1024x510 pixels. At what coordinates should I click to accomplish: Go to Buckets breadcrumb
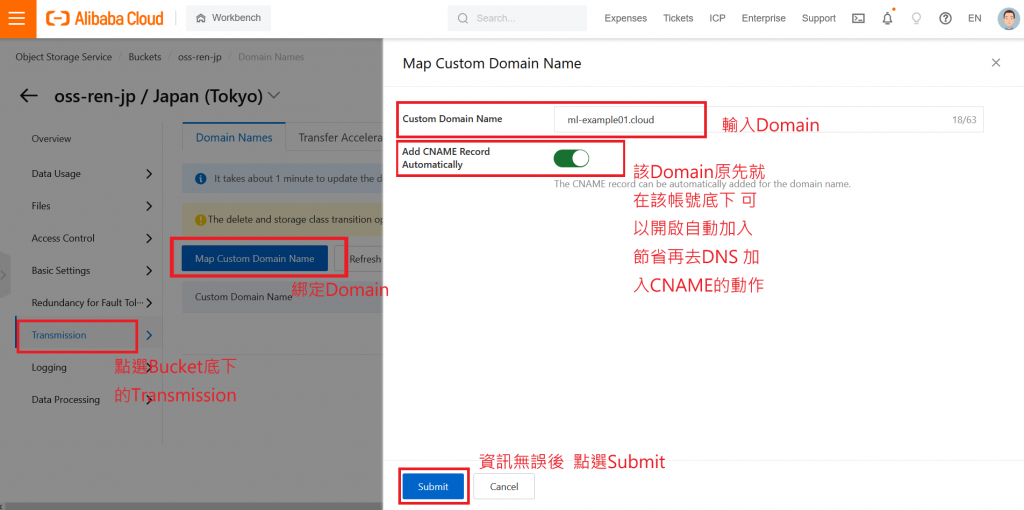[x=145, y=57]
